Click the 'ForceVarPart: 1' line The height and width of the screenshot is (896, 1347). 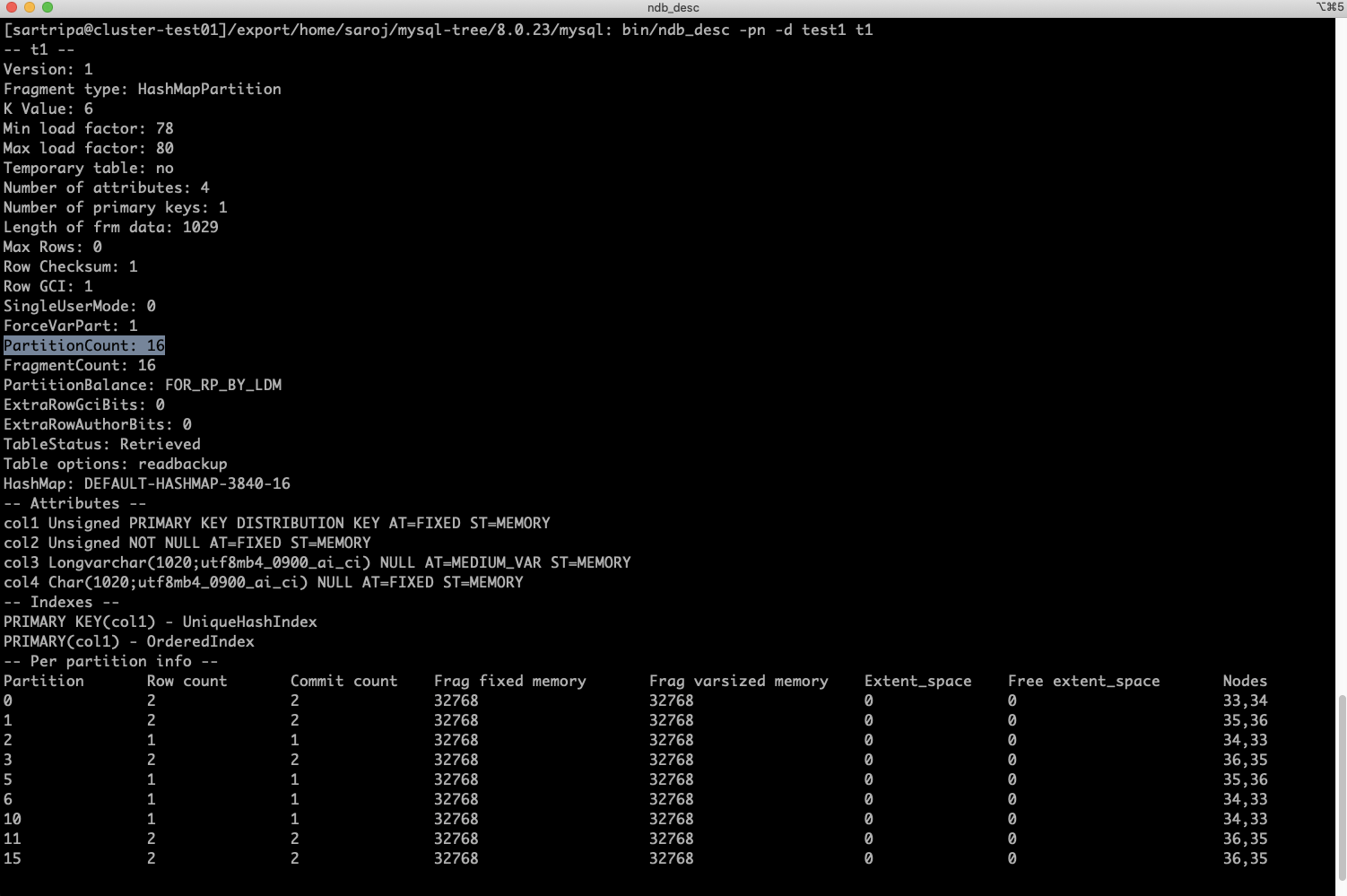tap(71, 326)
